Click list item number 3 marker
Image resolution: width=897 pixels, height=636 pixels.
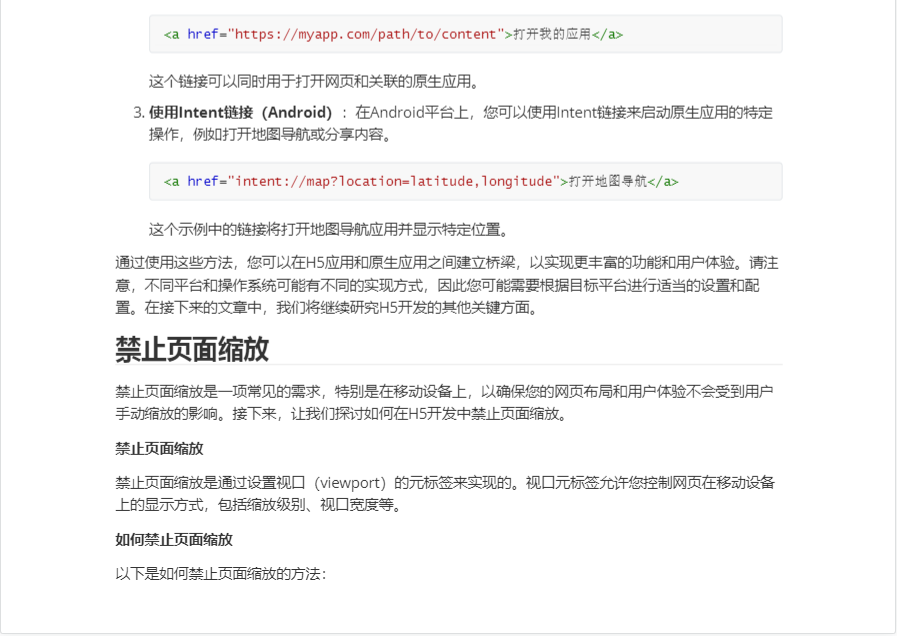point(139,112)
